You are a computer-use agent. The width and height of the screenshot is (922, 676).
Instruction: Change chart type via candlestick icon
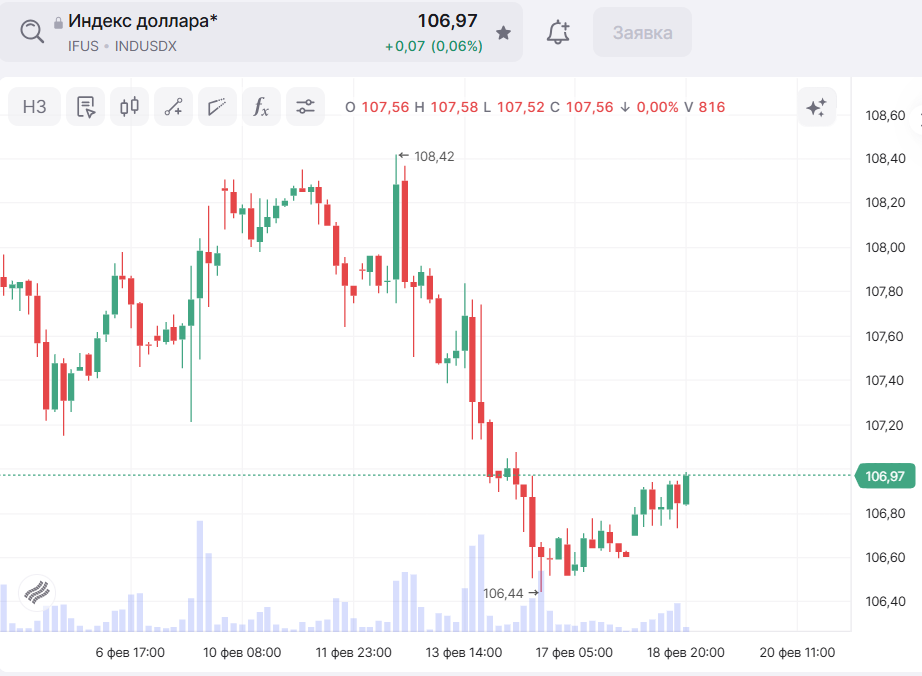(129, 107)
